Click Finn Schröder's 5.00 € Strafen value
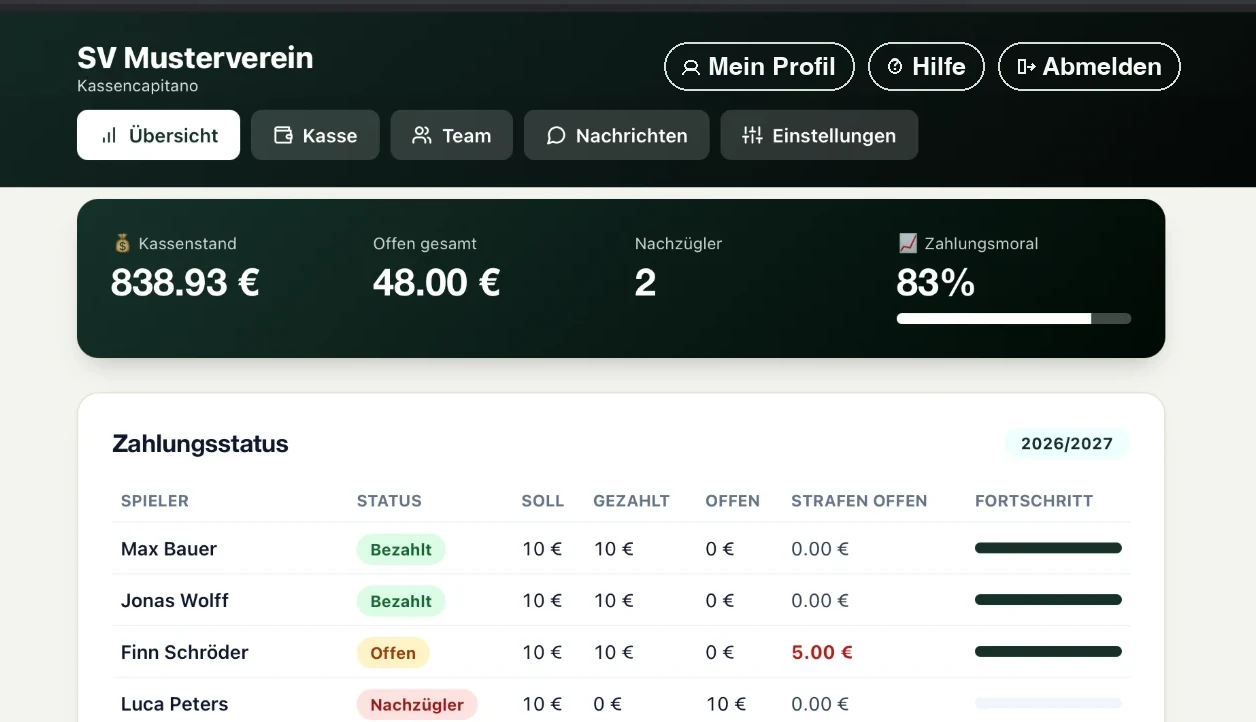Image resolution: width=1256 pixels, height=722 pixels. pos(822,653)
